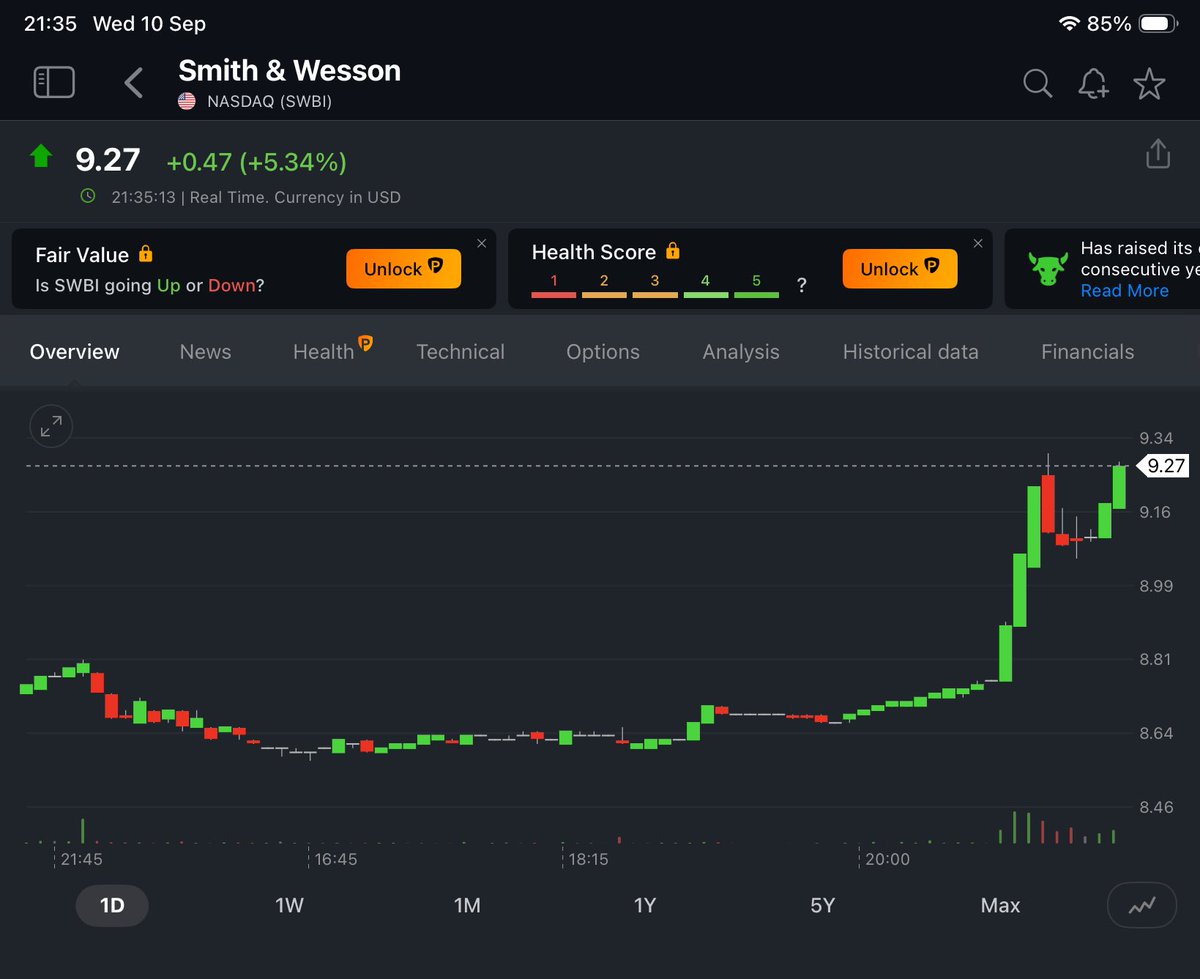The image size is (1200, 979).
Task: Tap the lock icon beside Fair Value
Action: (146, 254)
